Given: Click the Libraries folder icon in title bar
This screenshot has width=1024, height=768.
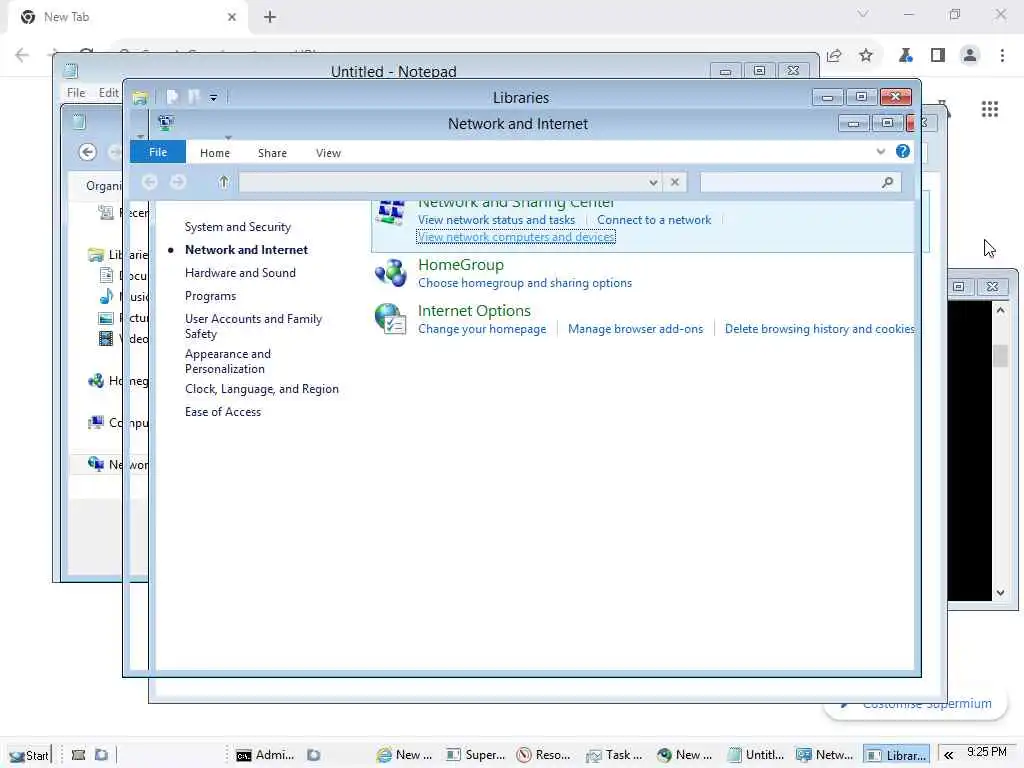Looking at the screenshot, I should (140, 98).
